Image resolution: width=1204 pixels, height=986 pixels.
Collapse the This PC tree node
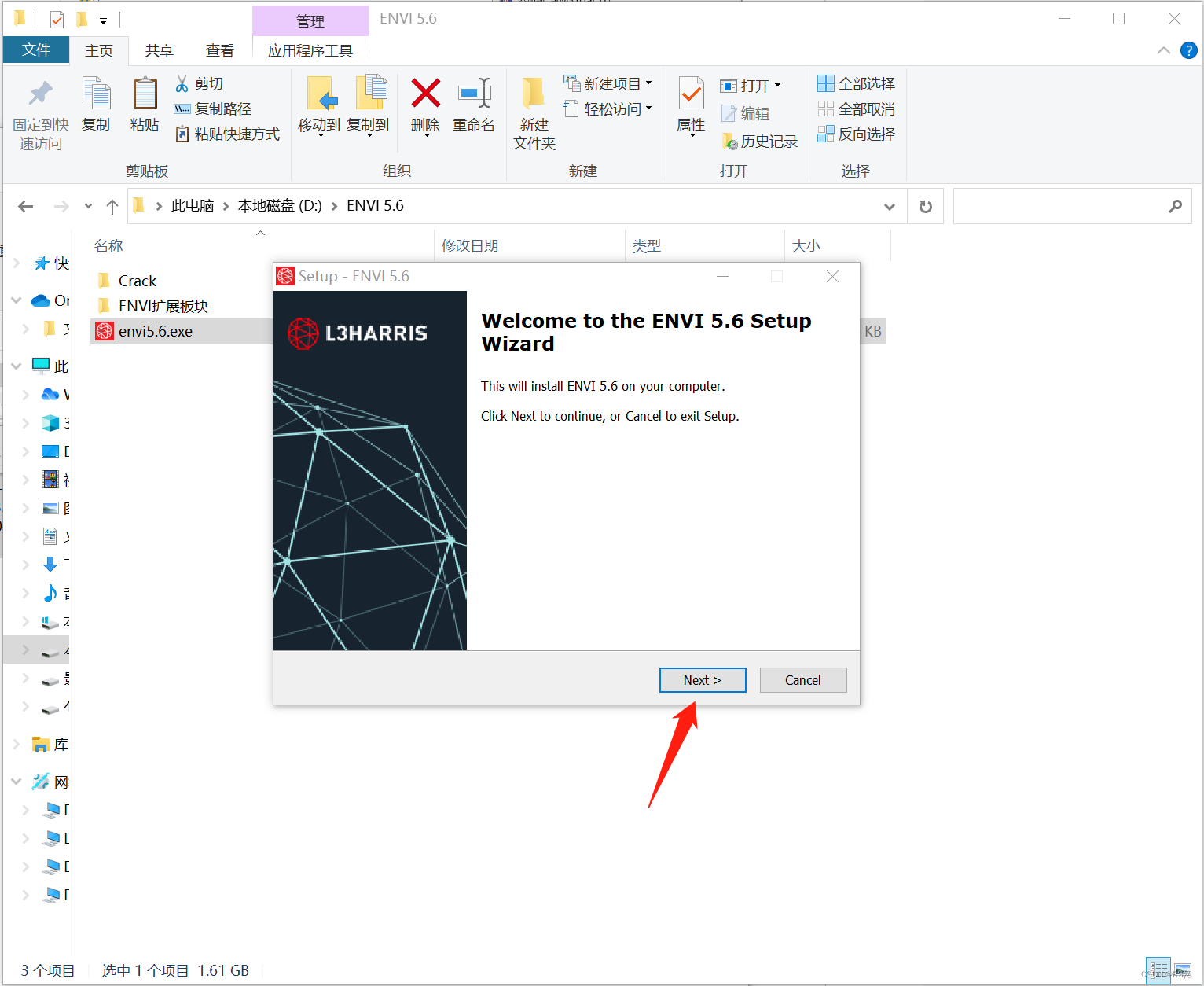click(17, 366)
